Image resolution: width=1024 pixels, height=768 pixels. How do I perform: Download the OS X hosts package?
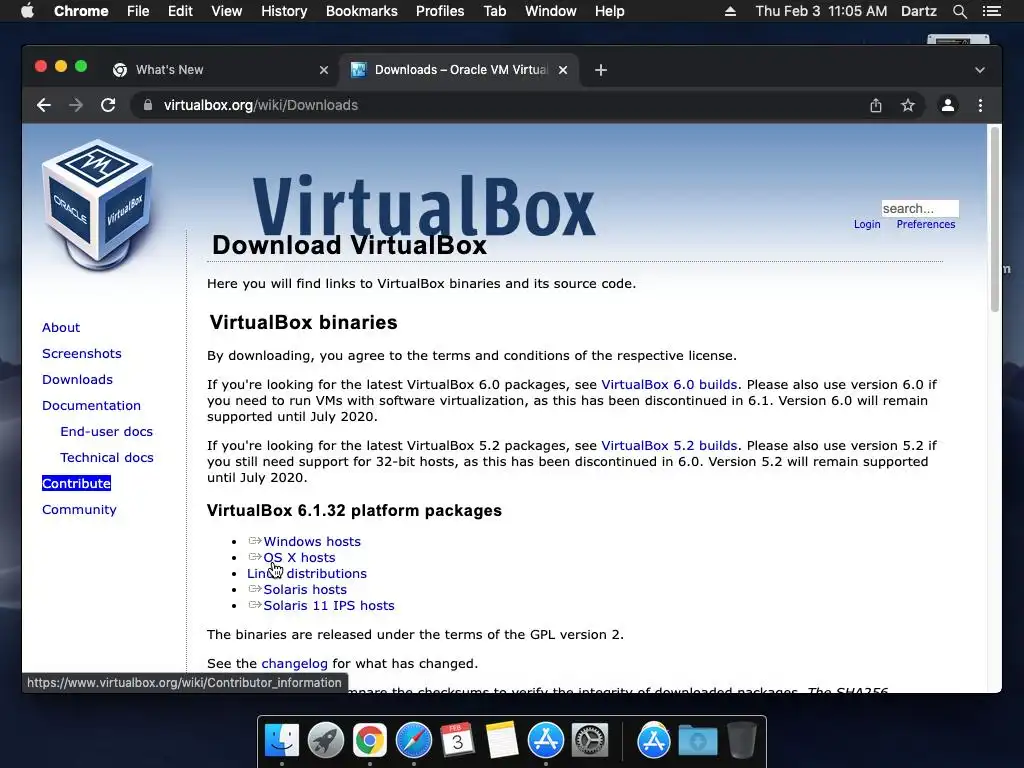point(299,558)
